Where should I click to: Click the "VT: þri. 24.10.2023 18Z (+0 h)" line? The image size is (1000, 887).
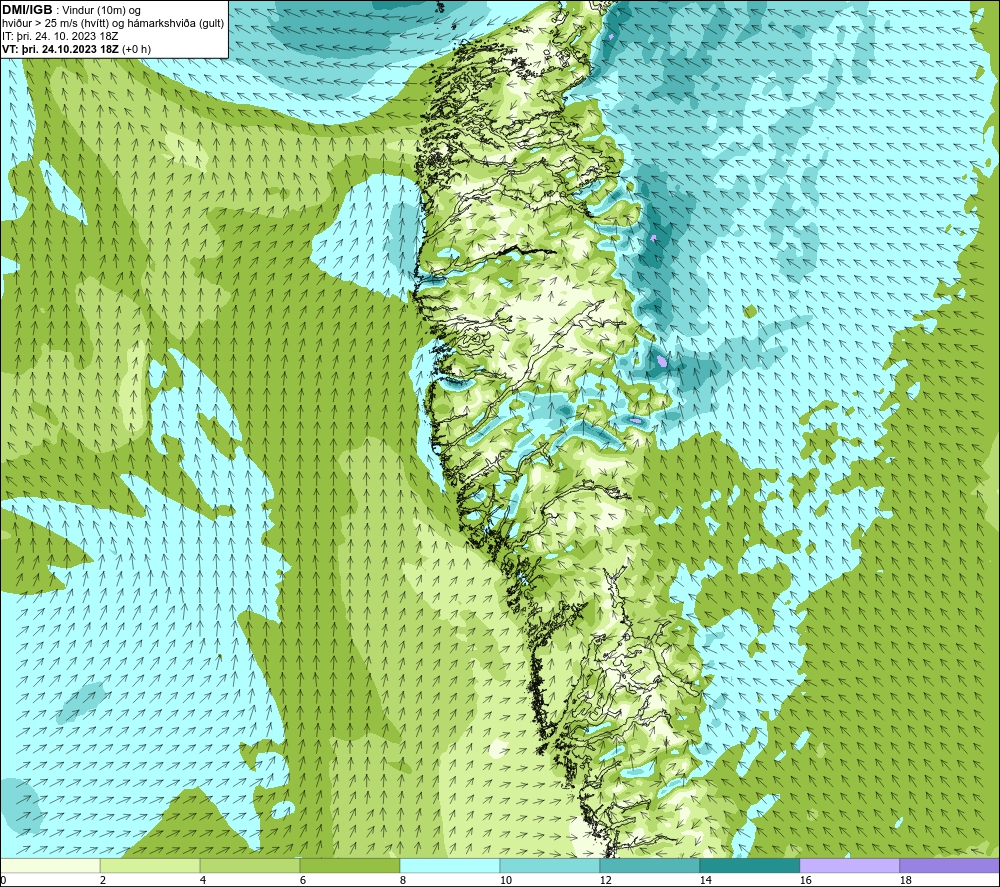[77, 48]
